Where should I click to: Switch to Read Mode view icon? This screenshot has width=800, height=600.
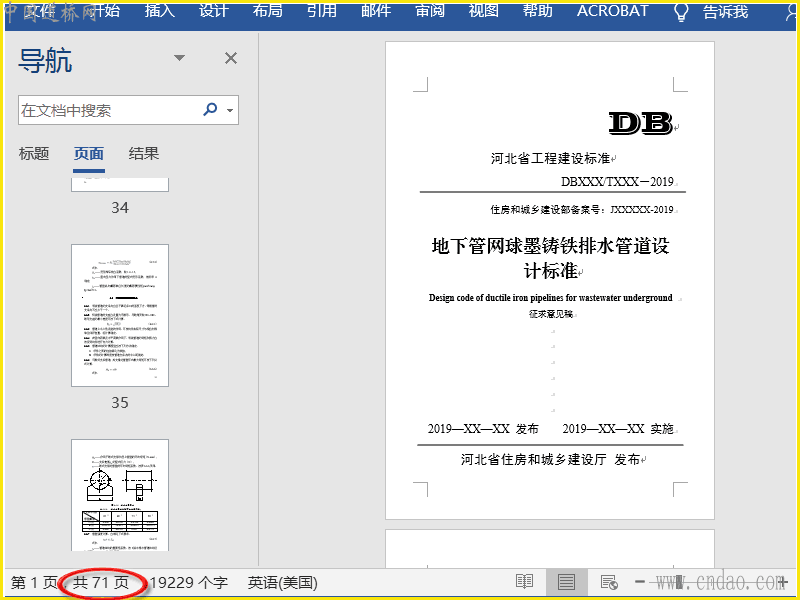point(524,582)
